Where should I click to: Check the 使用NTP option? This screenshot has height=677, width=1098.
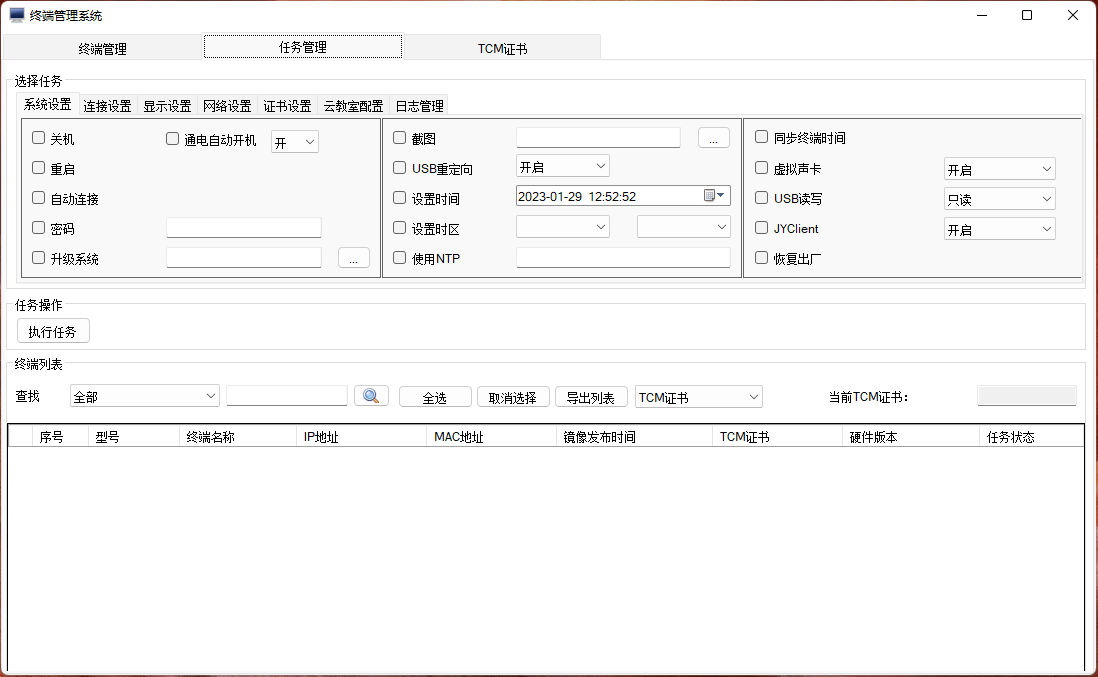point(400,258)
